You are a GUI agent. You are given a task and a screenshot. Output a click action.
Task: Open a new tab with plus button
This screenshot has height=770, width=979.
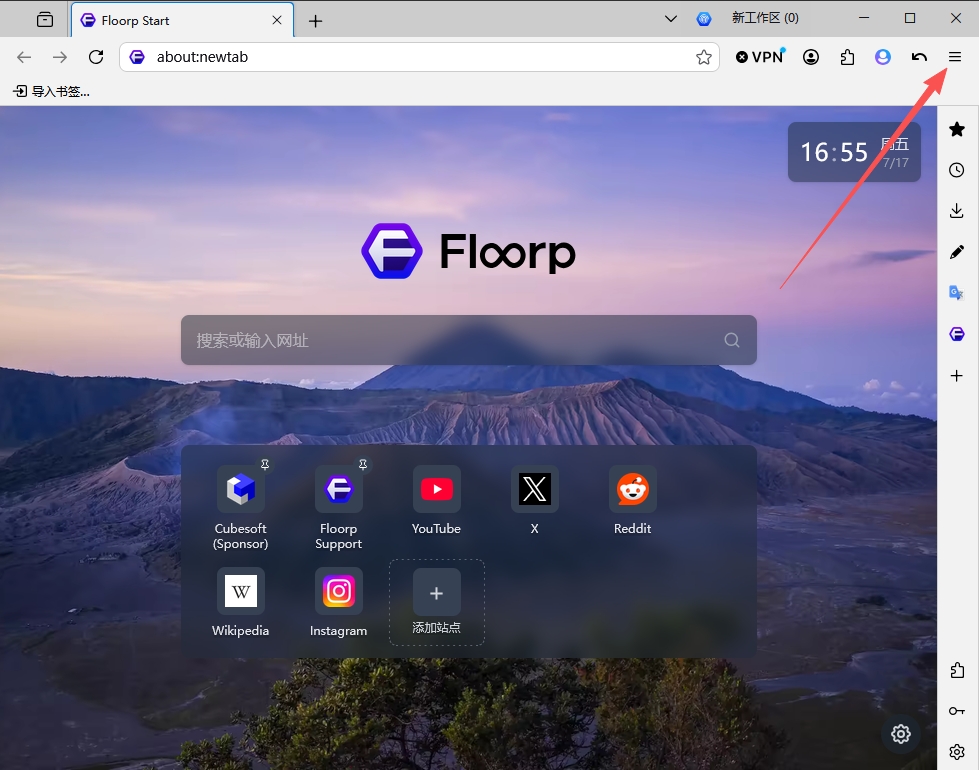pyautogui.click(x=315, y=21)
